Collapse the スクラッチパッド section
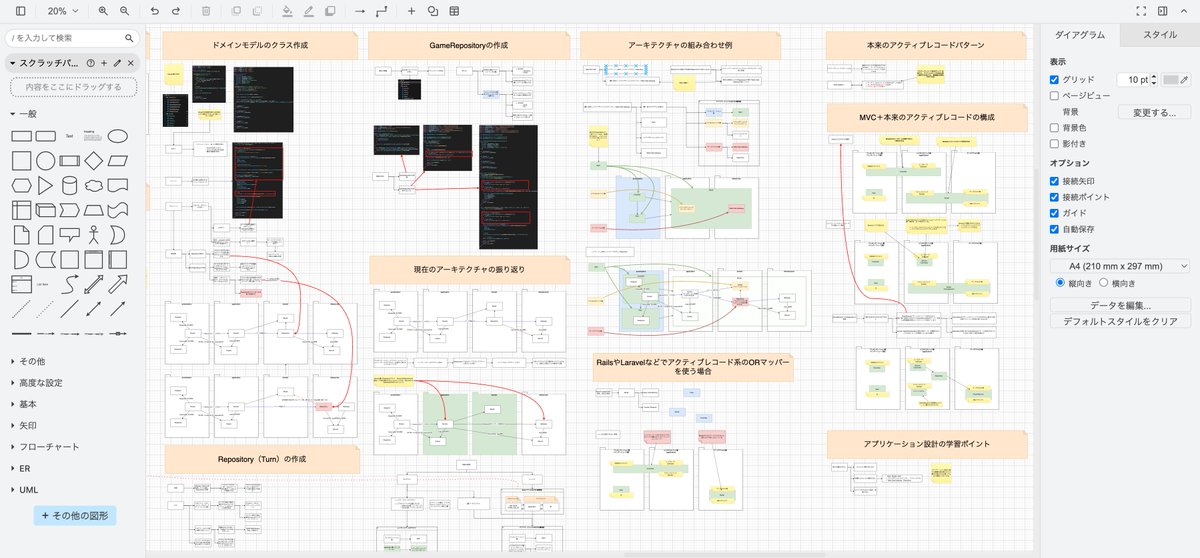 coord(46,63)
